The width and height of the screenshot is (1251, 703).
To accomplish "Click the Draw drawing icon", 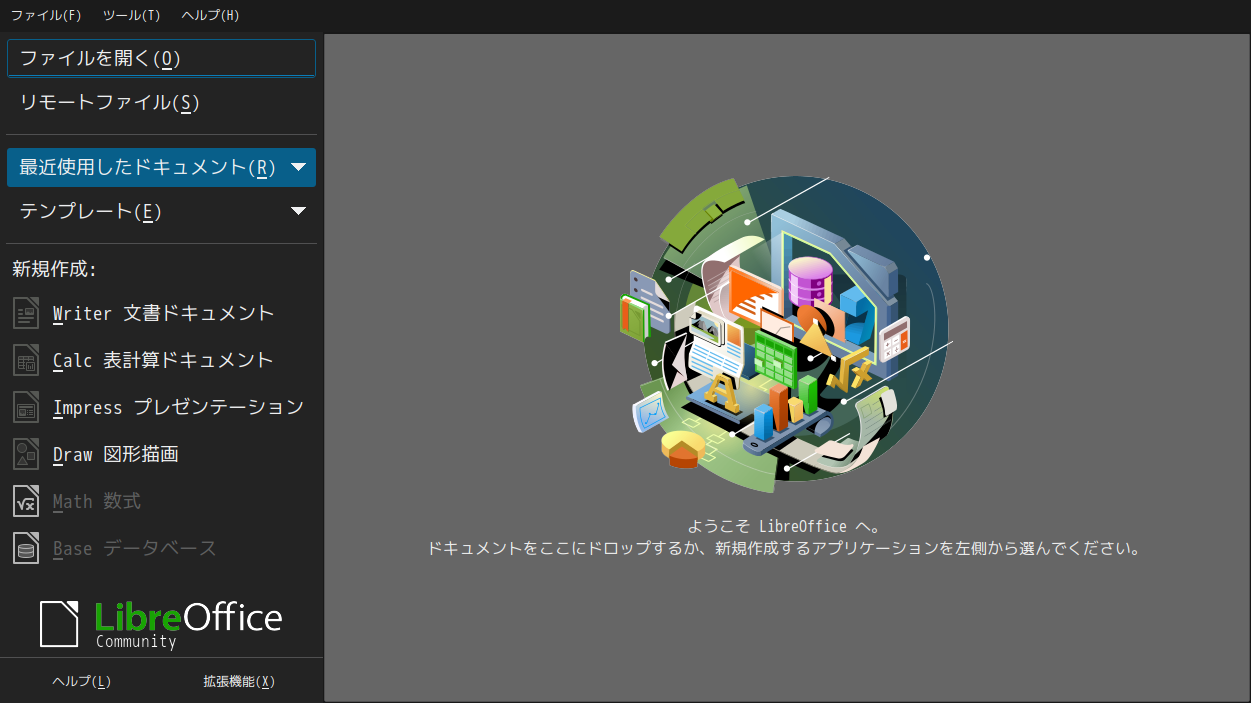I will [26, 454].
